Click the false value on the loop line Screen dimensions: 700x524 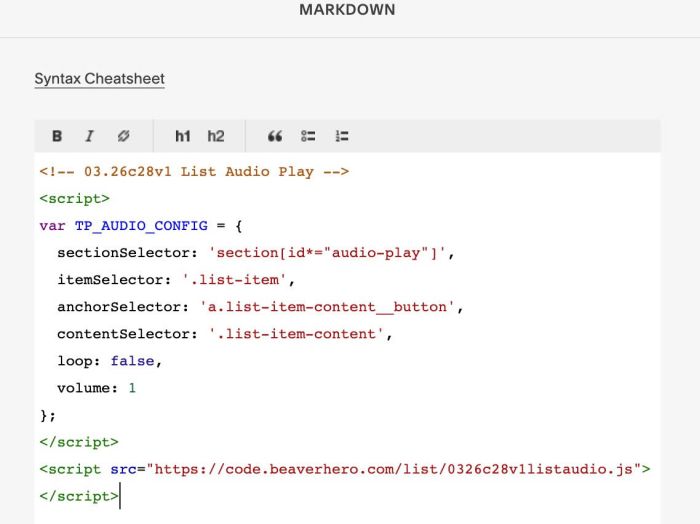pos(132,361)
